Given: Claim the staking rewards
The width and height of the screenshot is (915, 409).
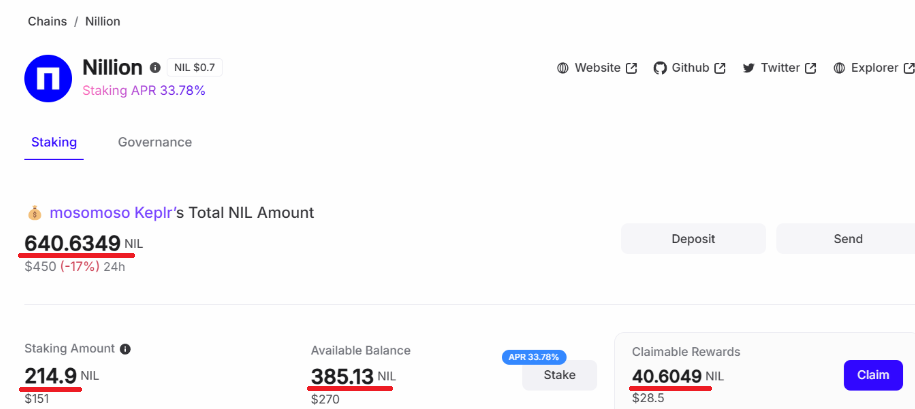Looking at the screenshot, I should [873, 375].
